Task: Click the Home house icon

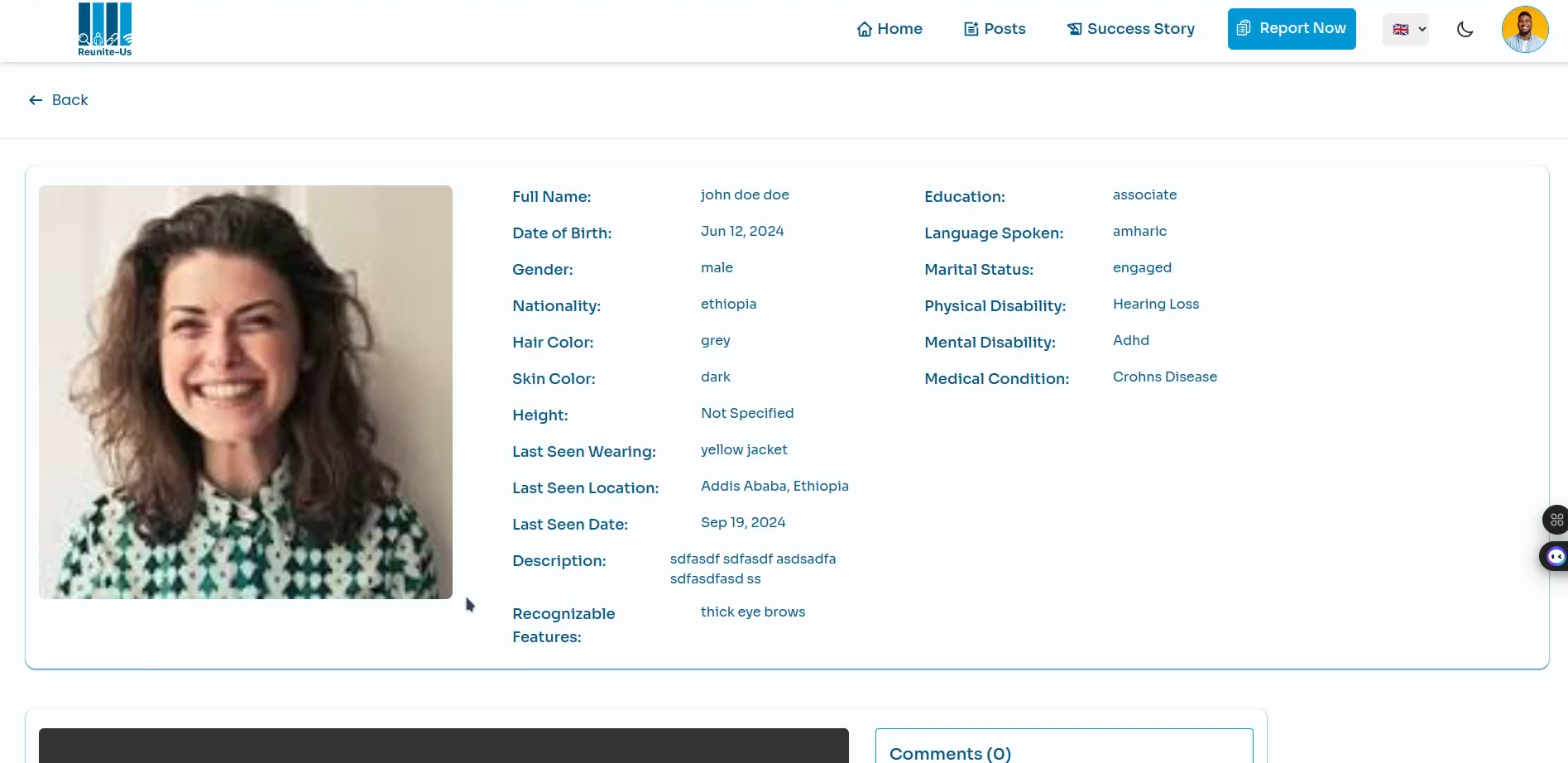Action: (865, 29)
